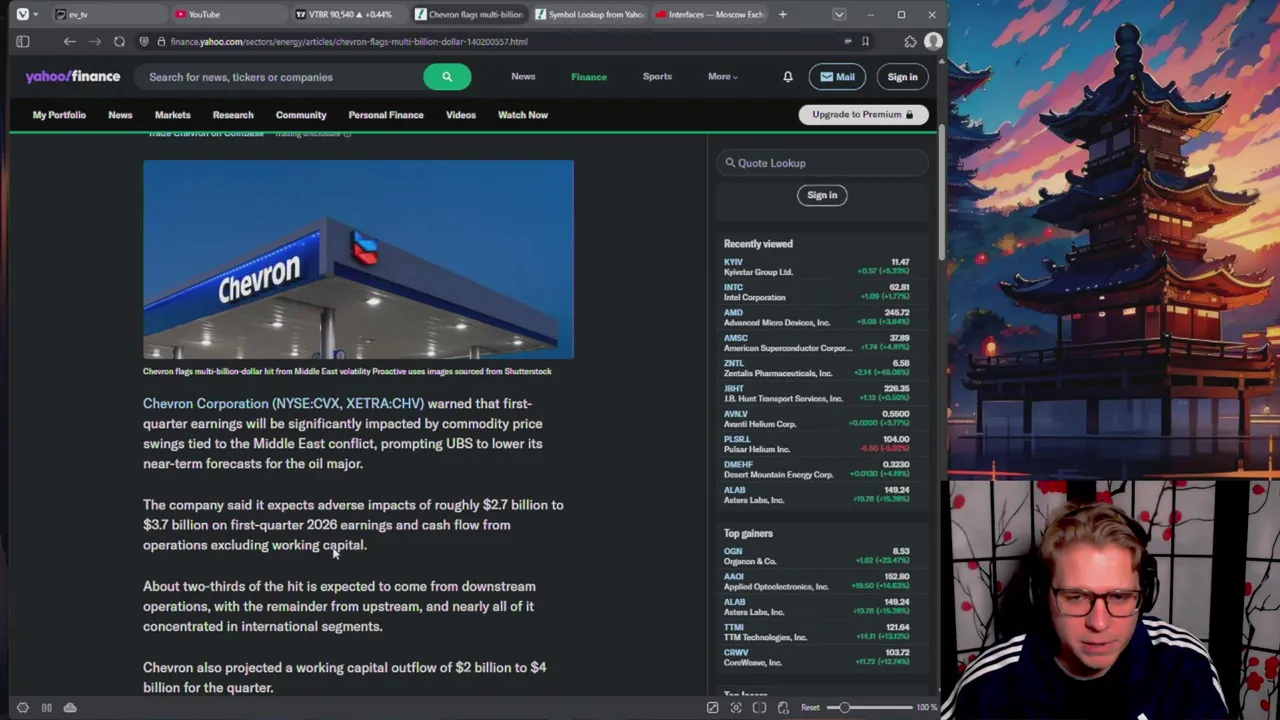Open KYIV Kyivstar Group recently viewed row
The width and height of the screenshot is (1280, 720).
coord(816,267)
